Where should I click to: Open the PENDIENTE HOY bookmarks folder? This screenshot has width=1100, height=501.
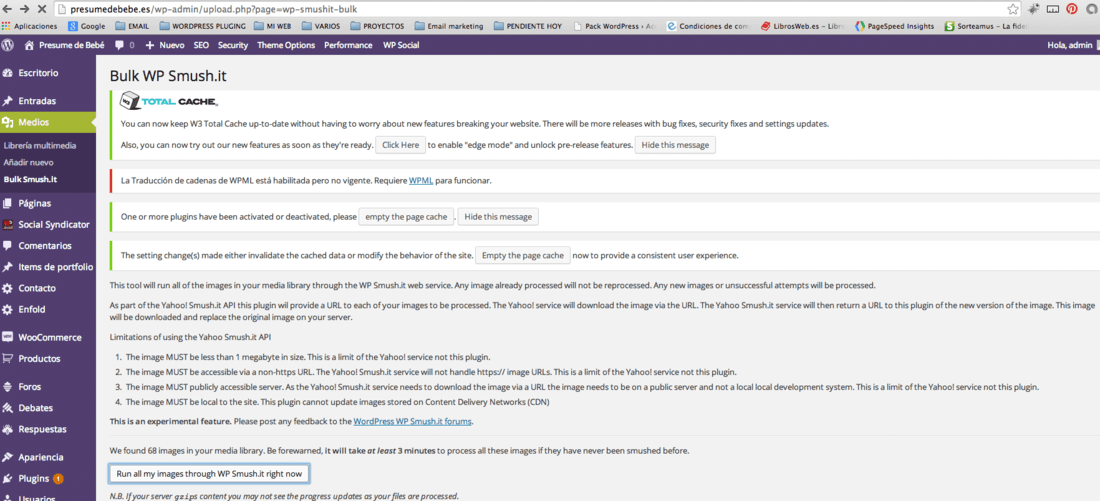(x=527, y=26)
